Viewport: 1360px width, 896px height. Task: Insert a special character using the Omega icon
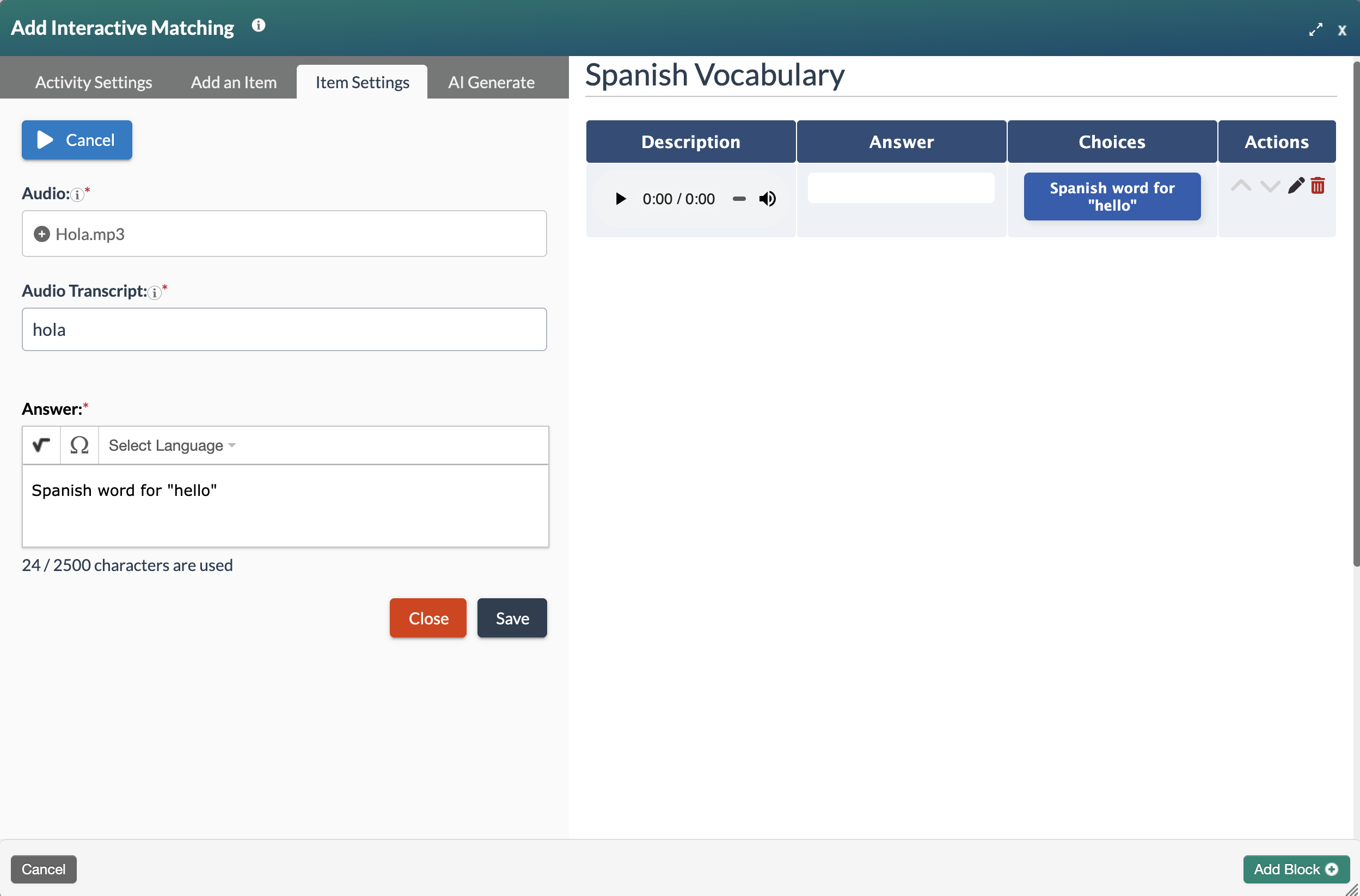tap(79, 445)
